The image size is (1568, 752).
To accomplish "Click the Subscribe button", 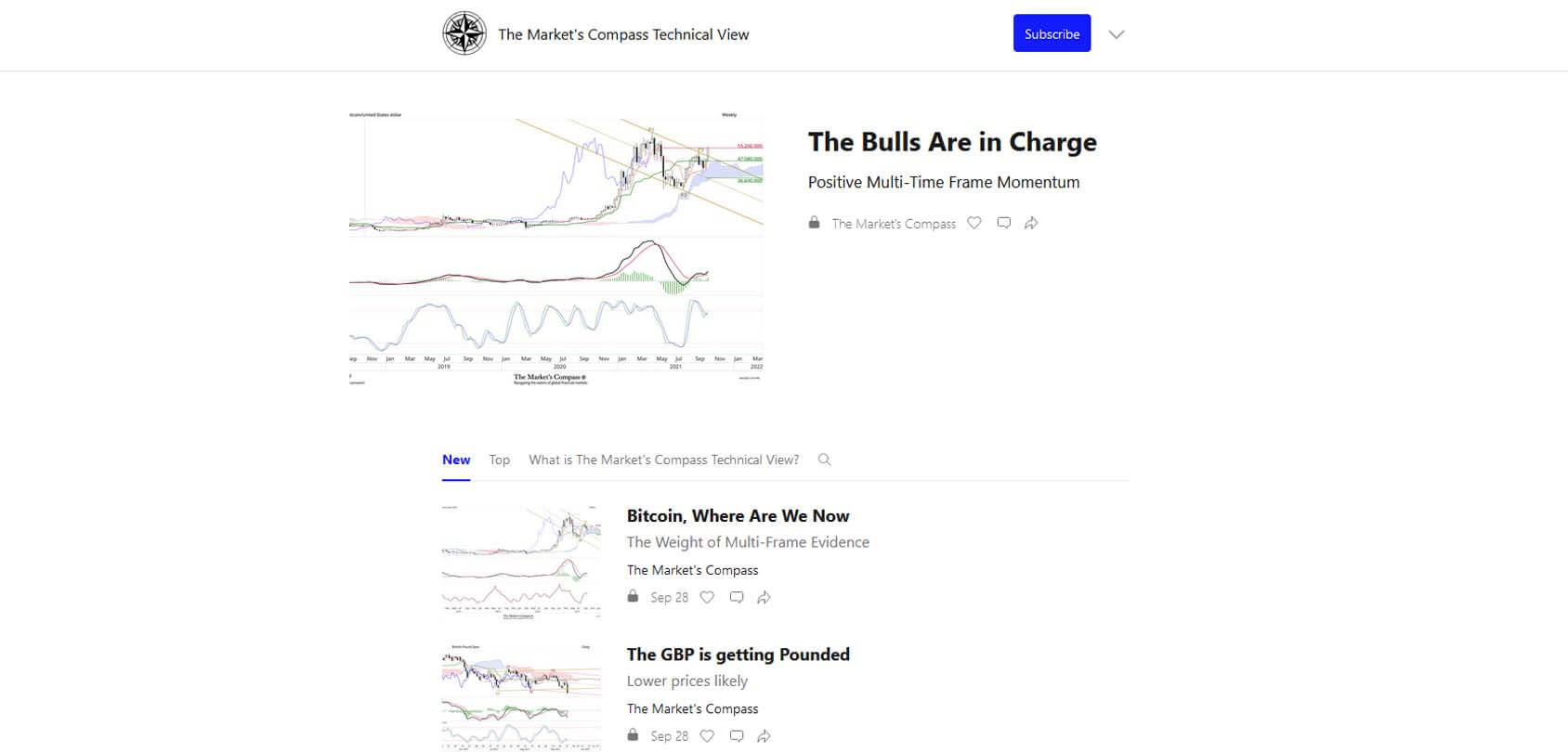I will coord(1052,33).
